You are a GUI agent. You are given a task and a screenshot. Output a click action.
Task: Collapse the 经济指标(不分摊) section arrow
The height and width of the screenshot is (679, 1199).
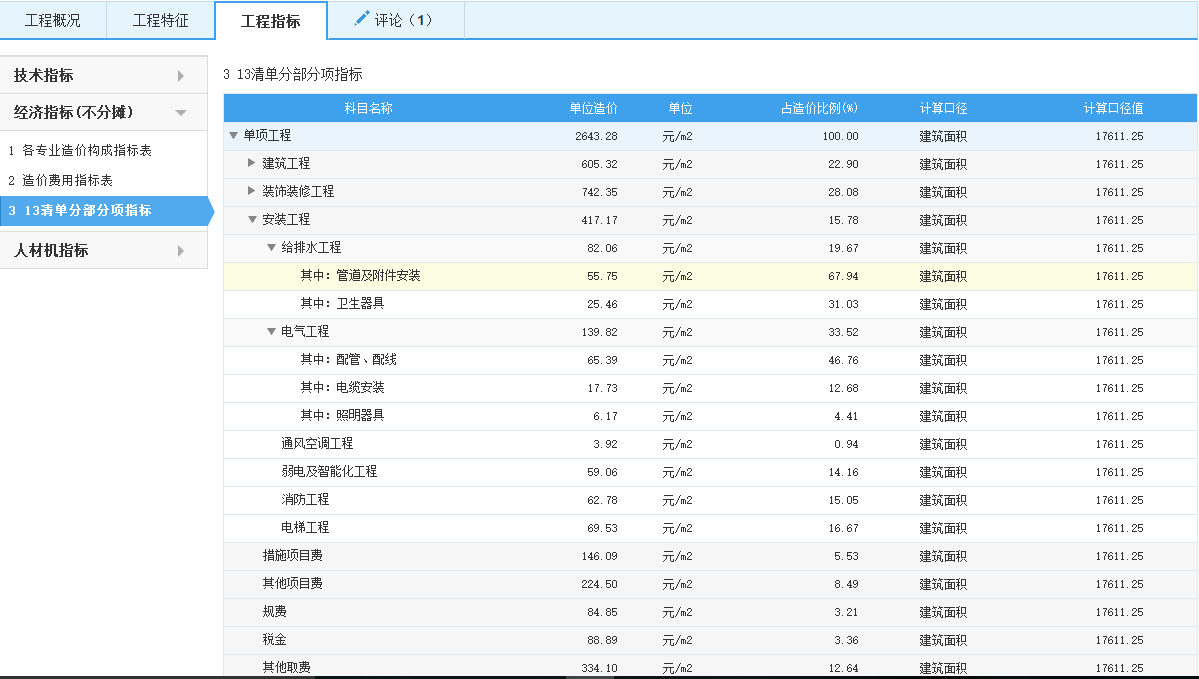pyautogui.click(x=181, y=112)
